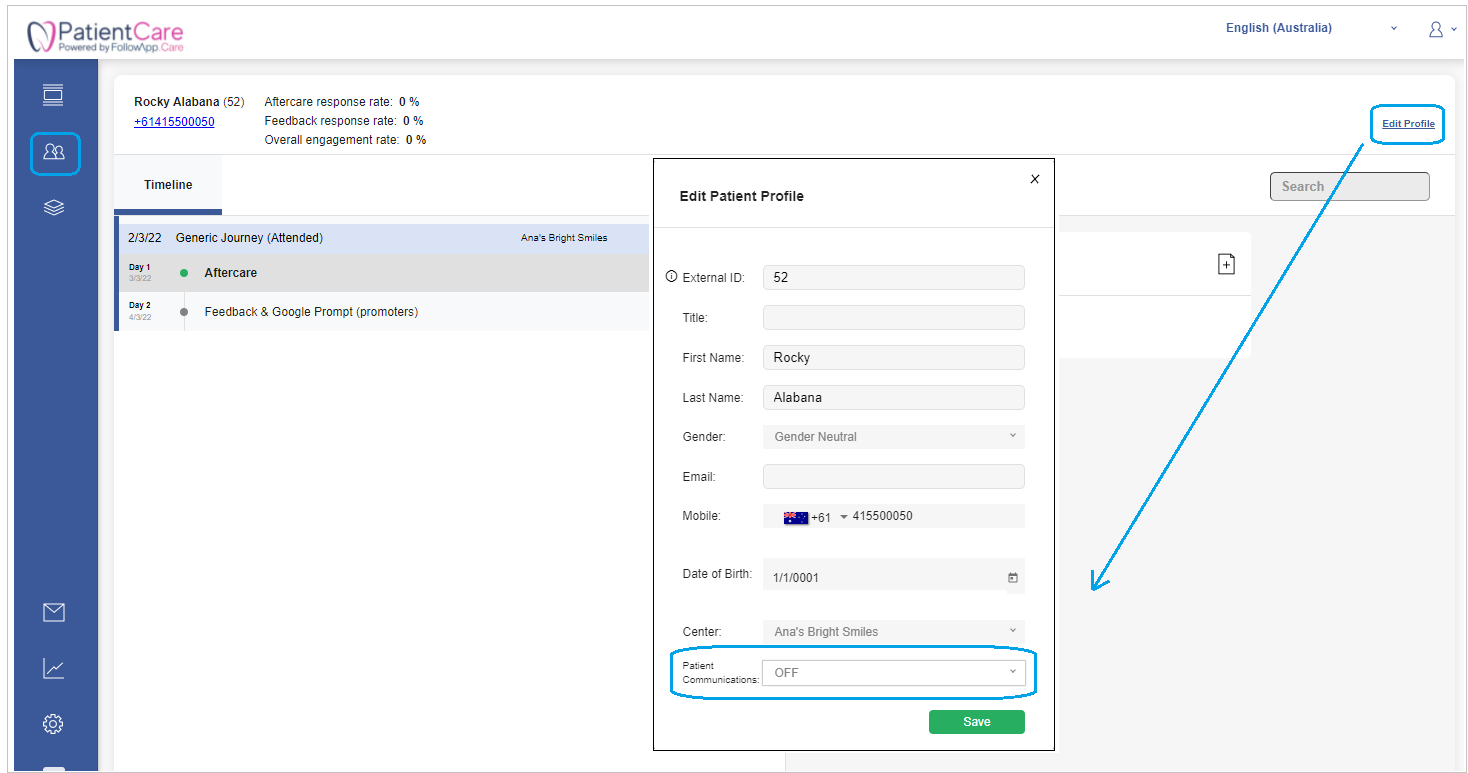This screenshot has height=773, width=1468.
Task: Open the Patients icon in sidebar
Action: pyautogui.click(x=54, y=152)
